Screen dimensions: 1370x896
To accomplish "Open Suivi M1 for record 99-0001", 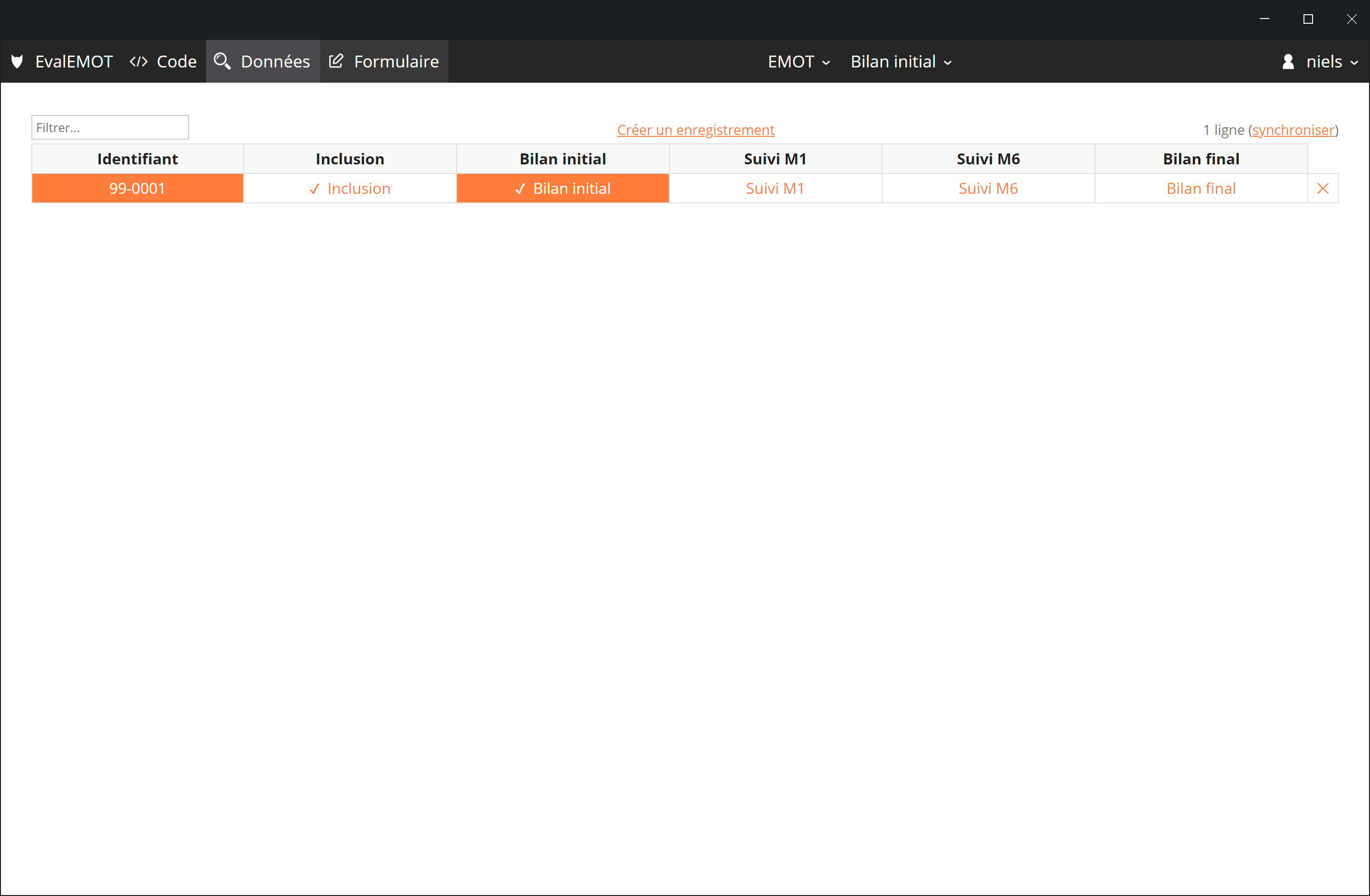I will pyautogui.click(x=775, y=189).
